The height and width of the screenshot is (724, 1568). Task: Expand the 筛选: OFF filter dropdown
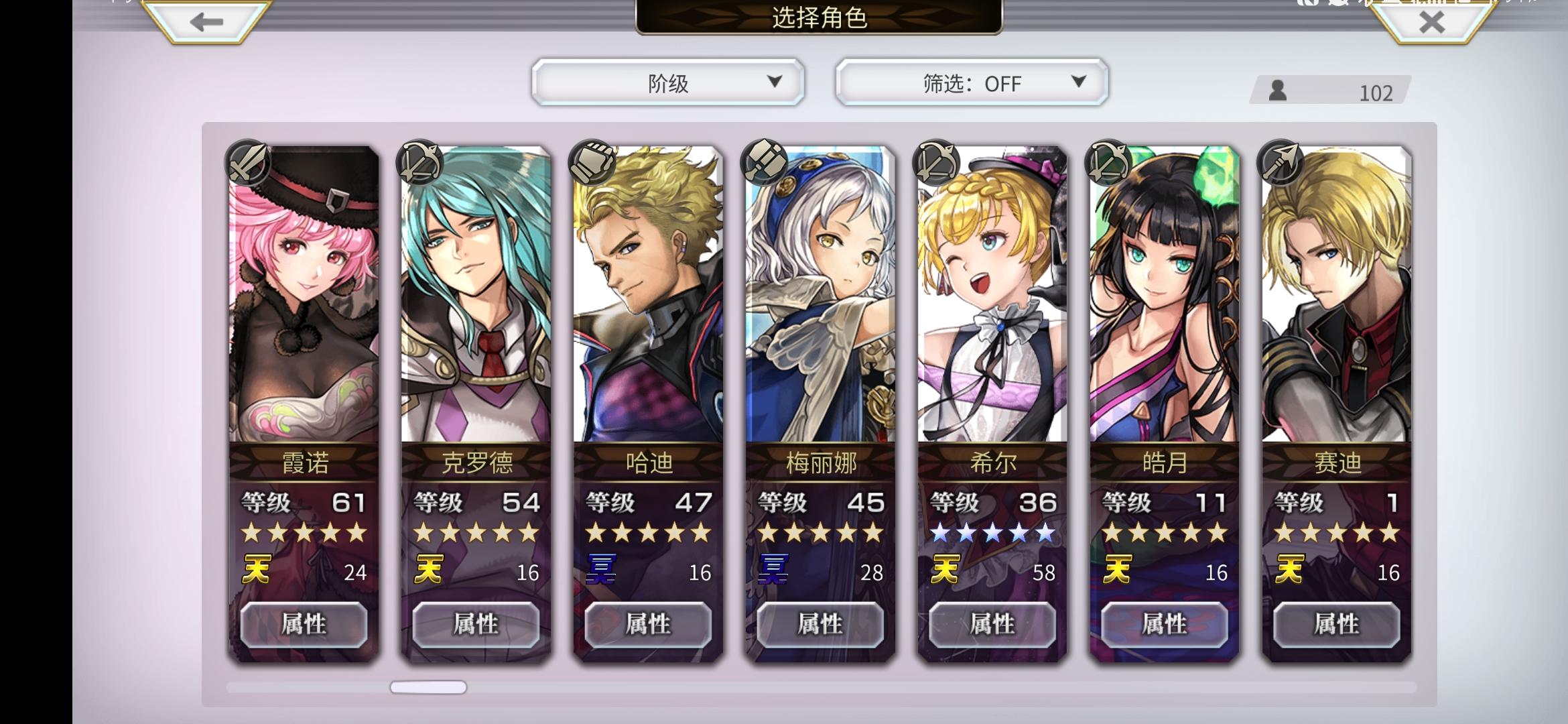[x=972, y=82]
